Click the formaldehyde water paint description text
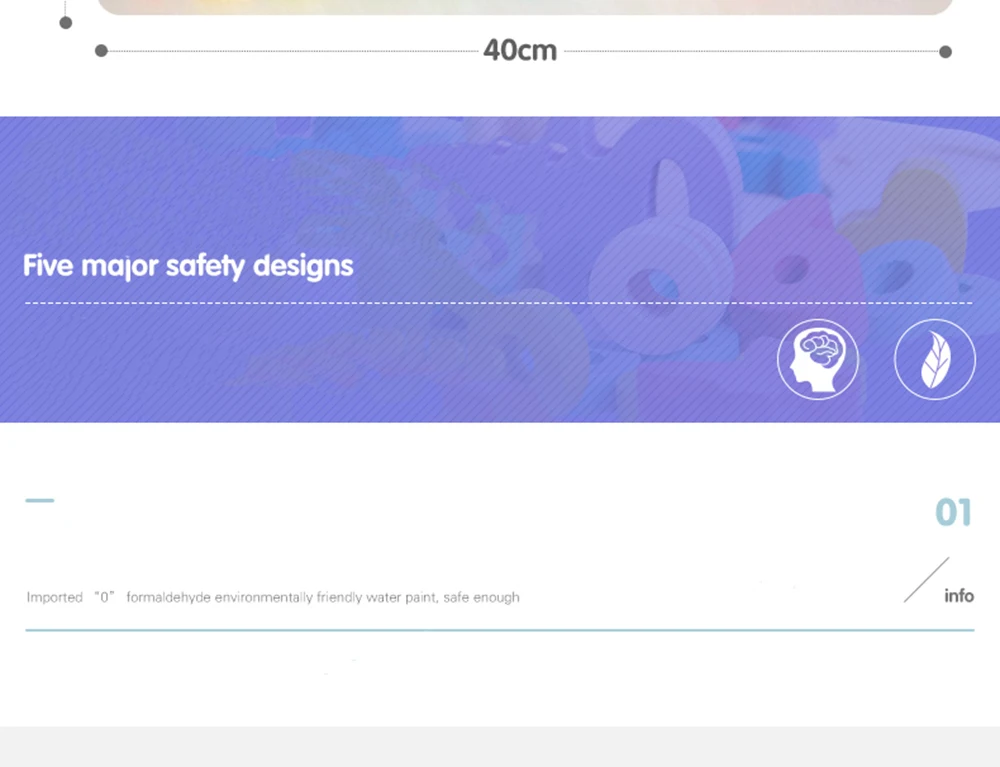This screenshot has width=1000, height=767. click(273, 597)
